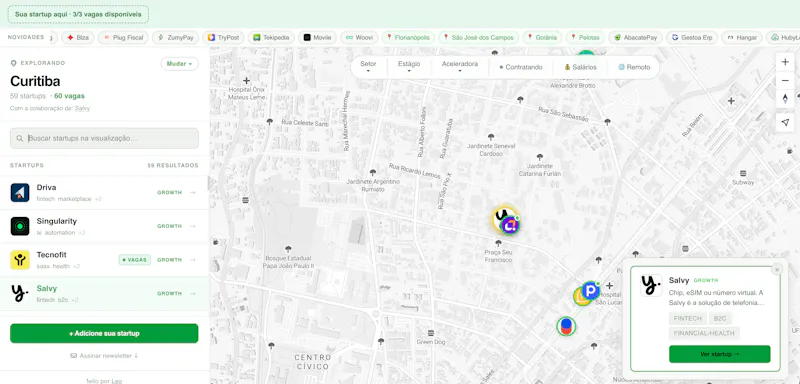The height and width of the screenshot is (384, 800).
Task: Open the Gestoa Erp chip
Action: click(692, 38)
